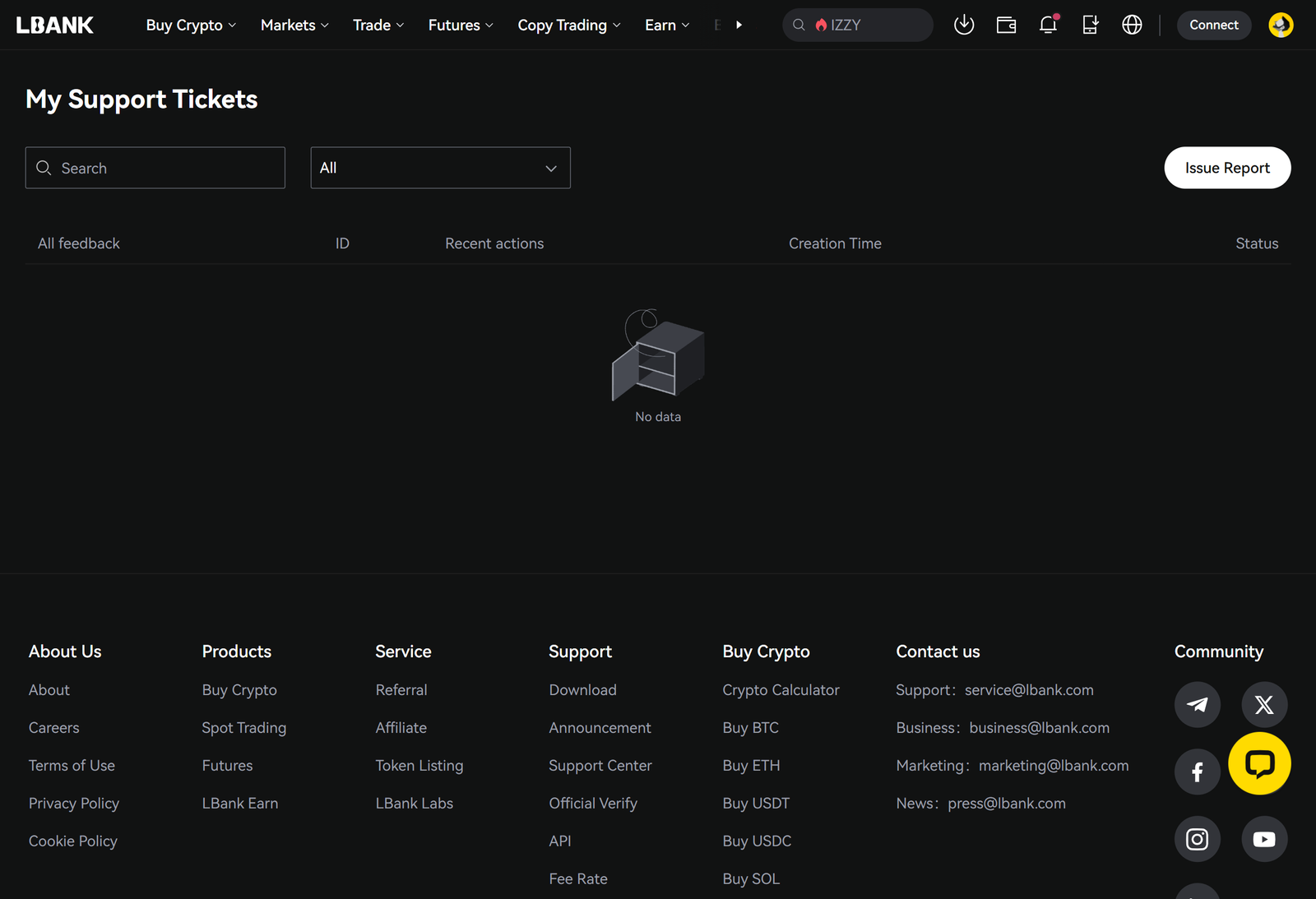Open the Support Center footer link
Viewport: 1316px width, 899px height.
(x=600, y=766)
